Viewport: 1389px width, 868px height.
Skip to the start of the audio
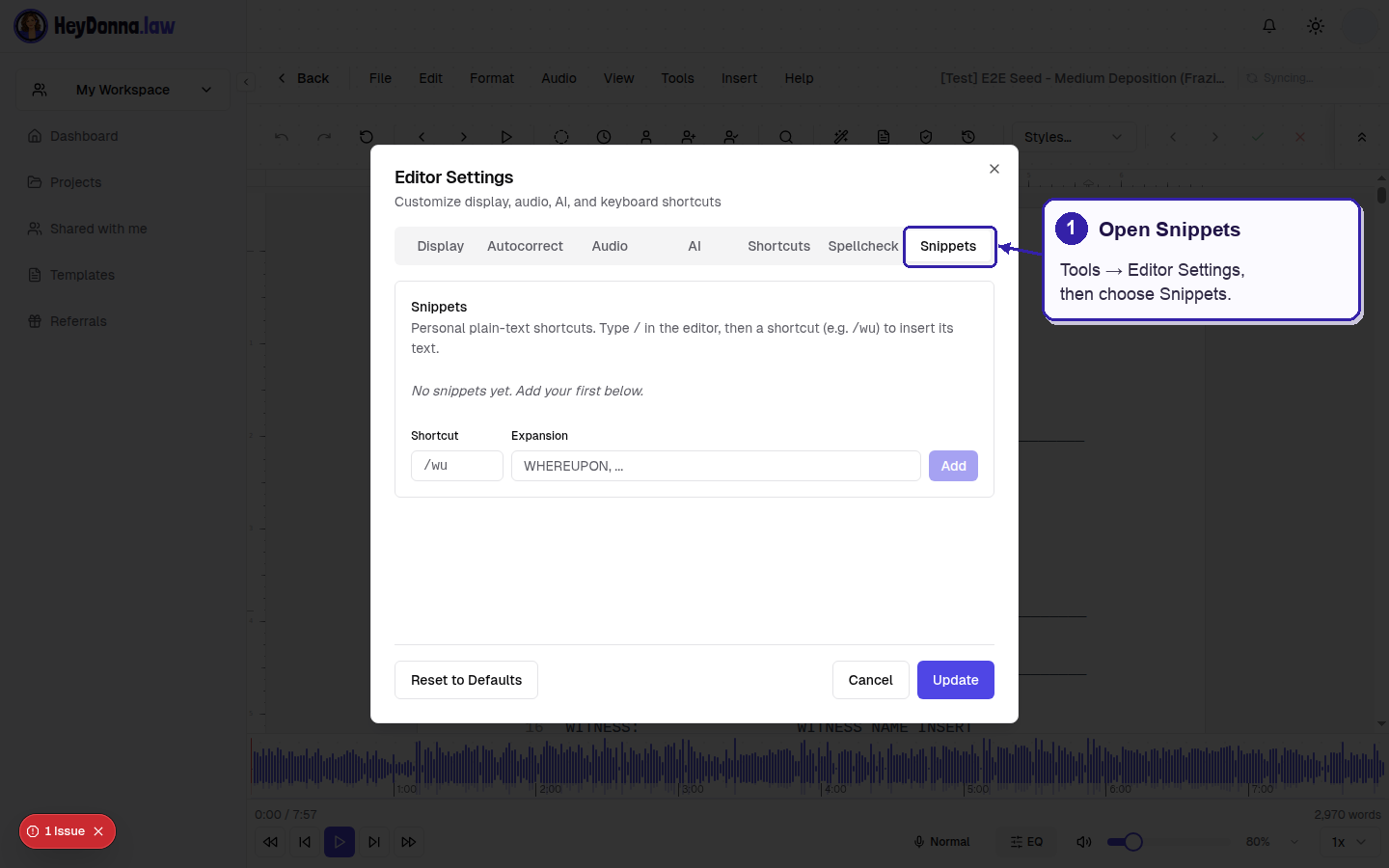pyautogui.click(x=305, y=842)
